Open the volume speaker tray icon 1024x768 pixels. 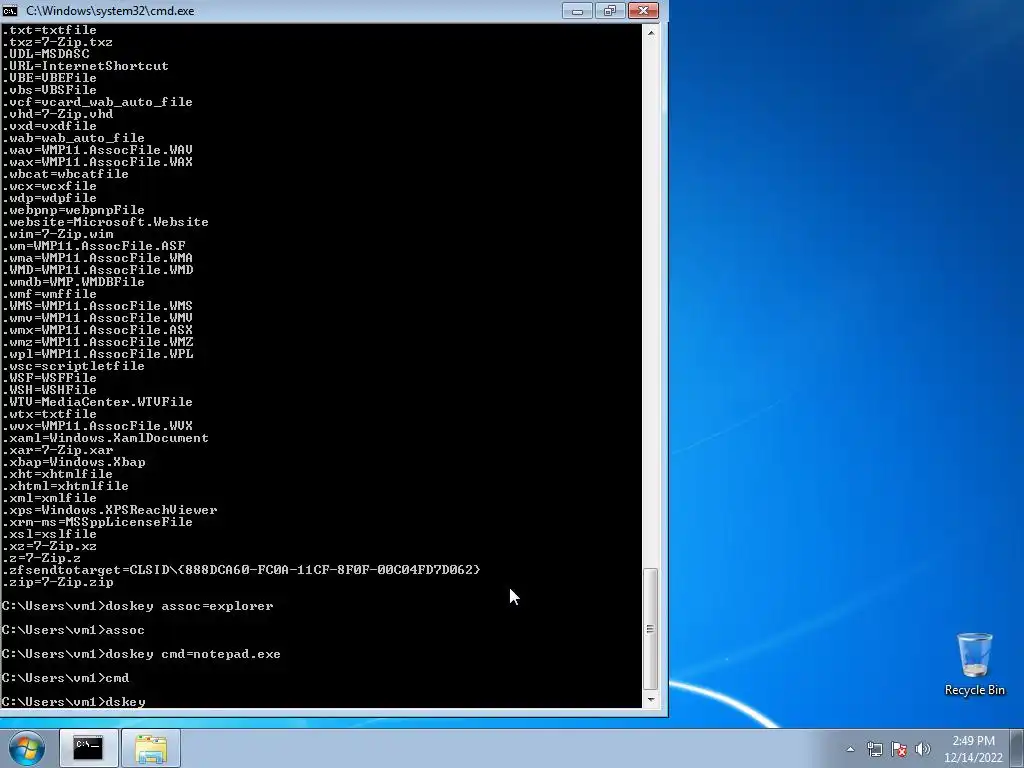coord(923,749)
